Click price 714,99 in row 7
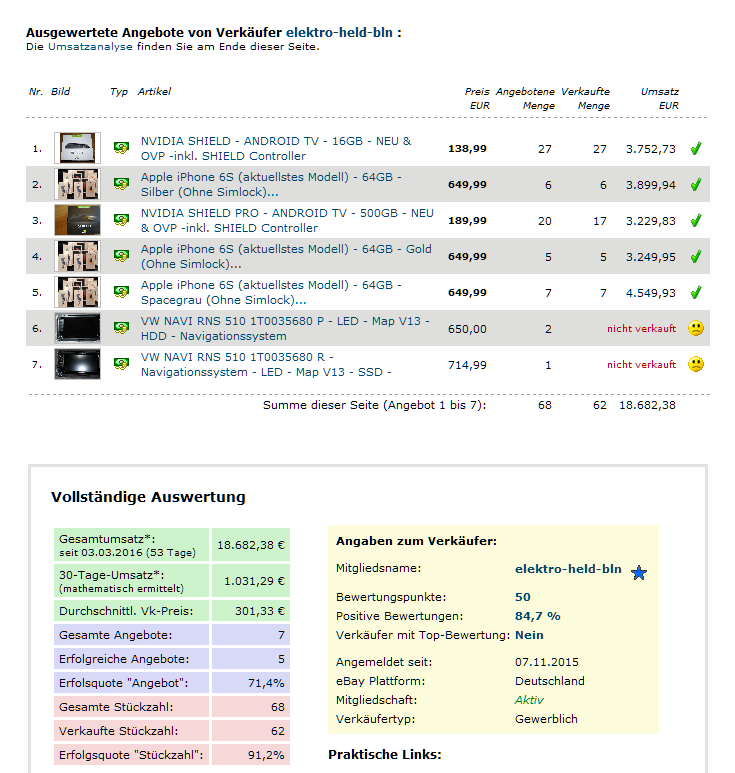The height and width of the screenshot is (773, 735). point(467,365)
